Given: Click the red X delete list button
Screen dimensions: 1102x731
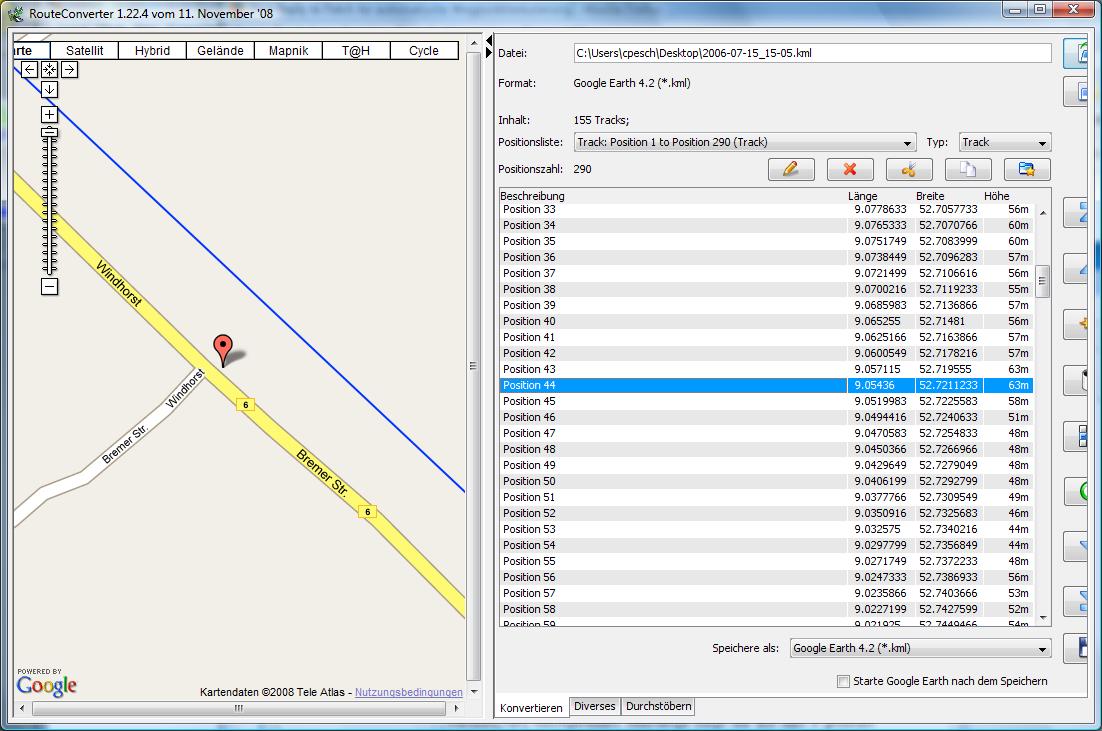Looking at the screenshot, I should (850, 169).
